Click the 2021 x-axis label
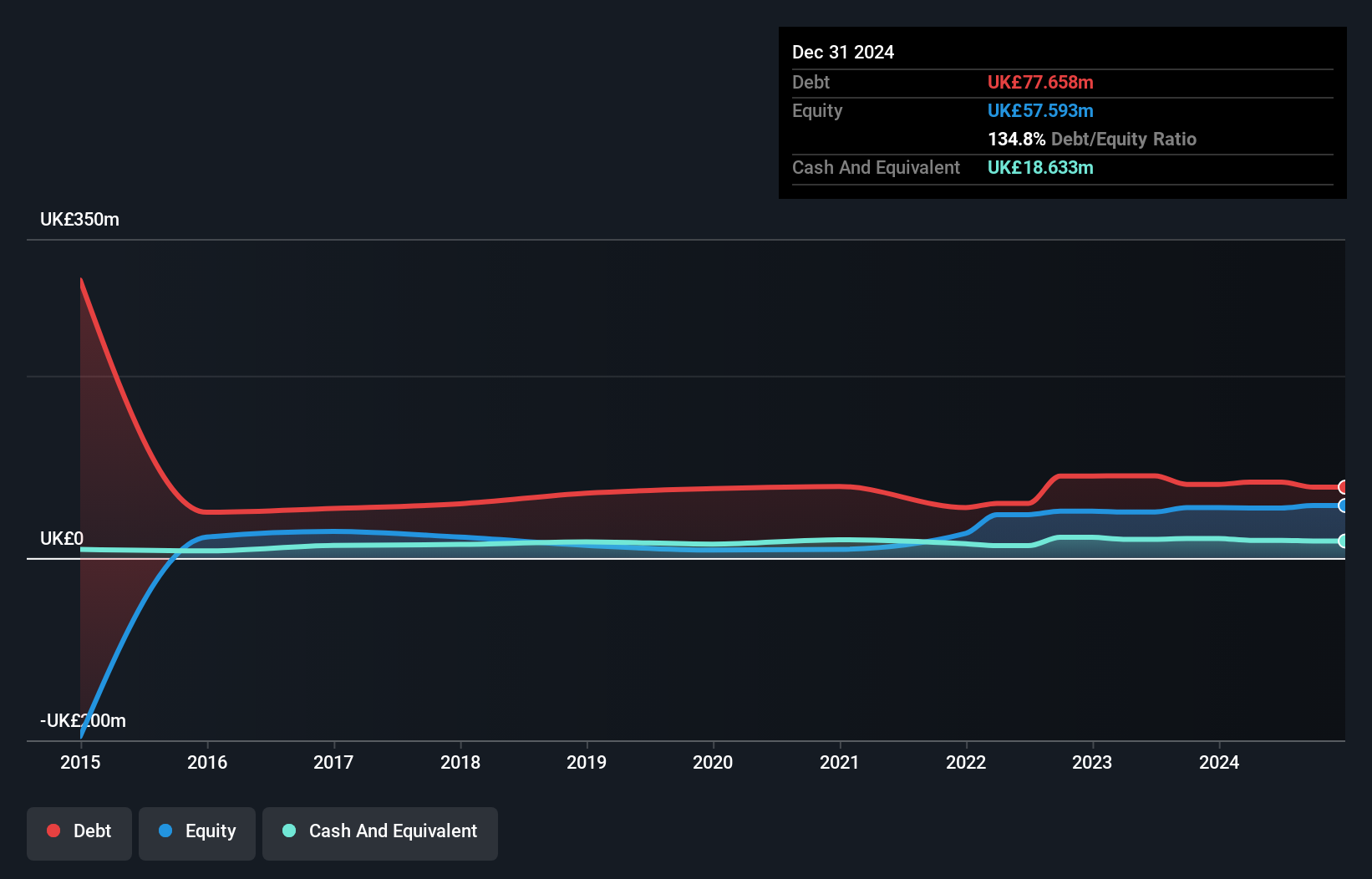This screenshot has height=879, width=1372. point(840,762)
